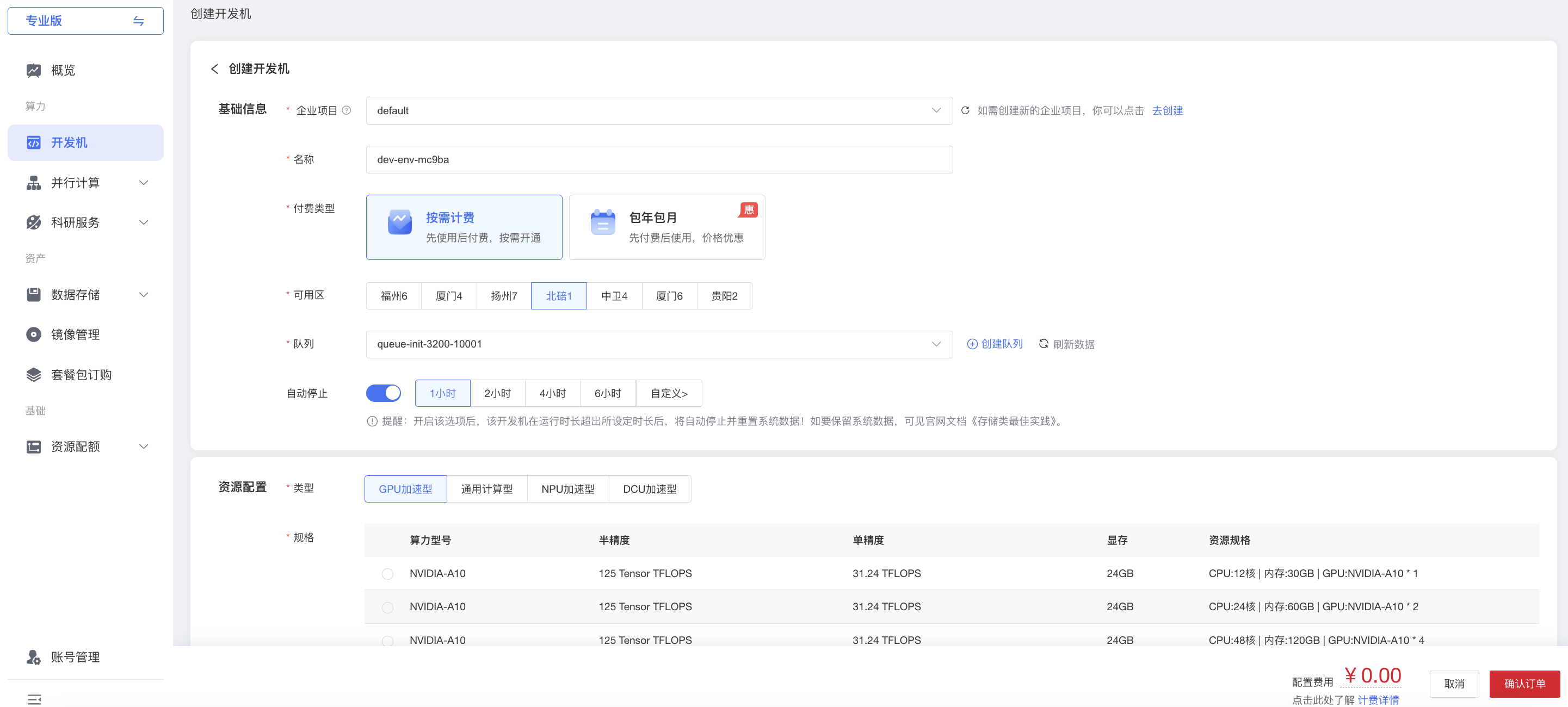Select the NVIDIA-A10 * 2 radio button
The height and width of the screenshot is (707, 1568).
[x=387, y=607]
